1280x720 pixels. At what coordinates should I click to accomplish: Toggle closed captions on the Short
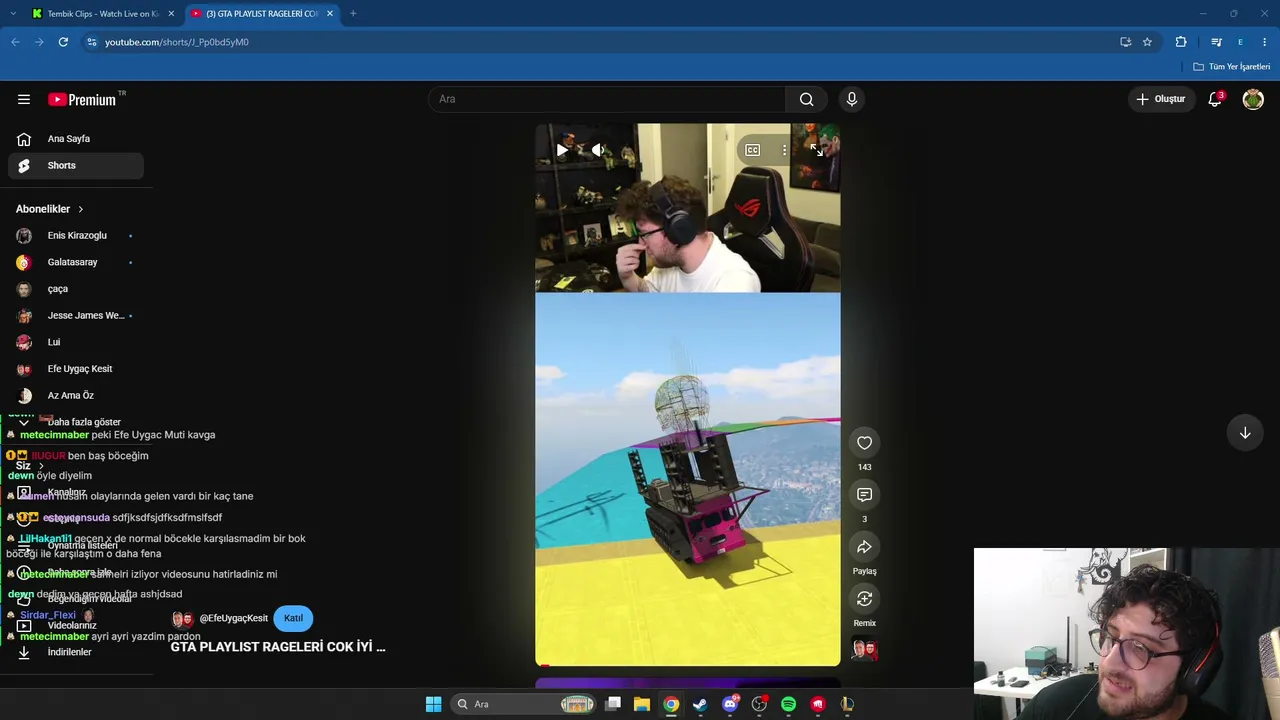tap(752, 150)
